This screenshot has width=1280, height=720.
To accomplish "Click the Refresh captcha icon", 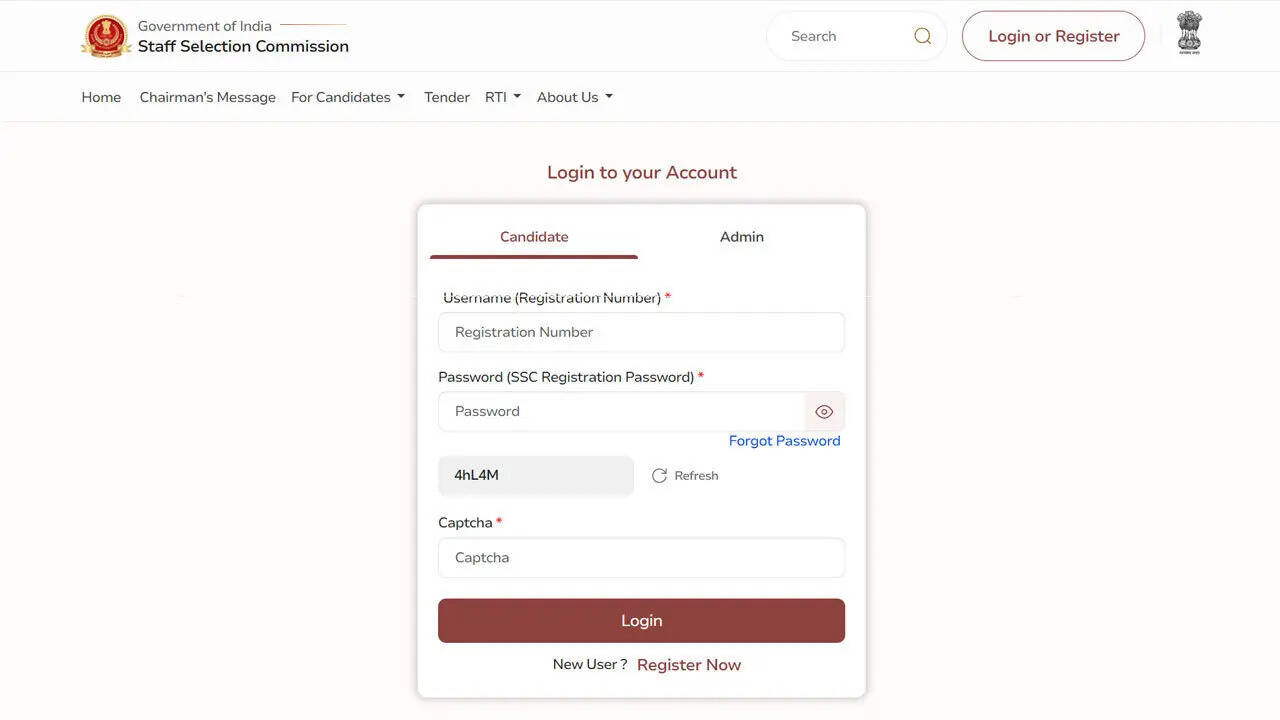I will point(660,475).
